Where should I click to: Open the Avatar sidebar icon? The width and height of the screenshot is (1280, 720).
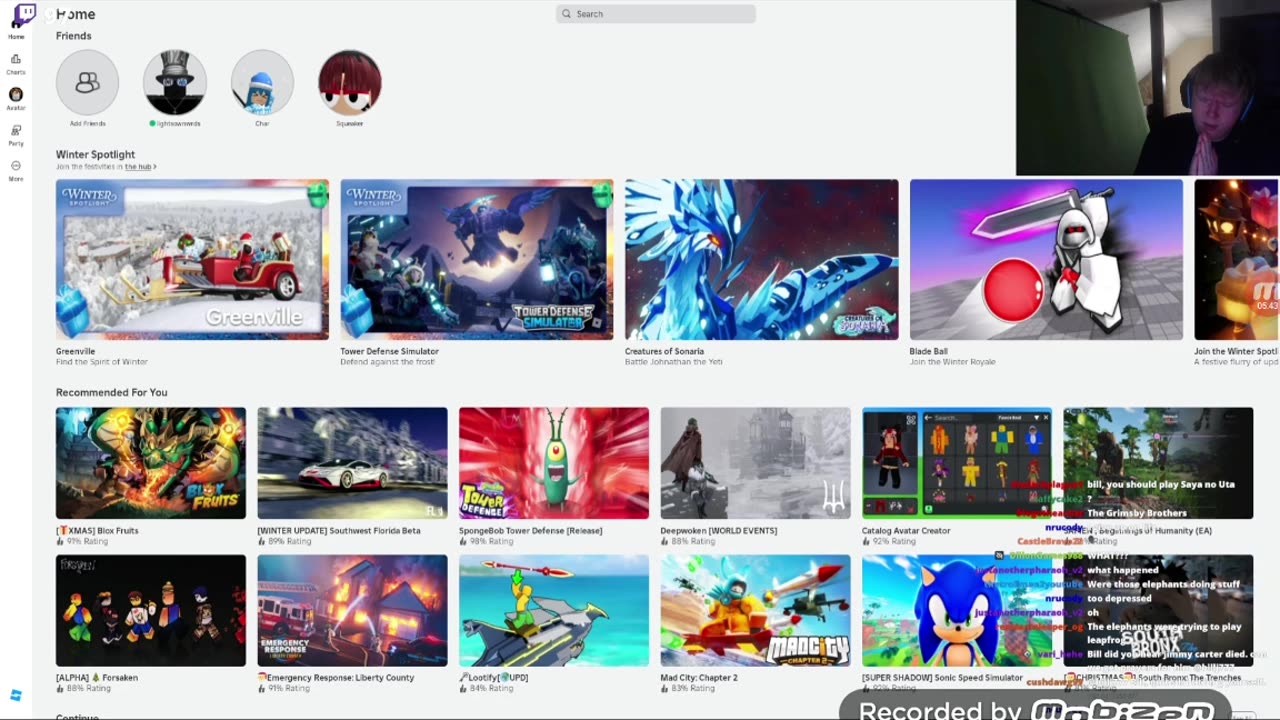click(x=16, y=95)
